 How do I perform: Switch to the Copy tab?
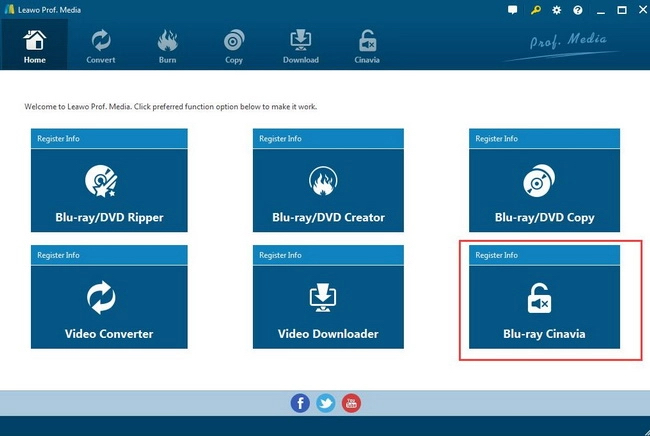pyautogui.click(x=234, y=46)
